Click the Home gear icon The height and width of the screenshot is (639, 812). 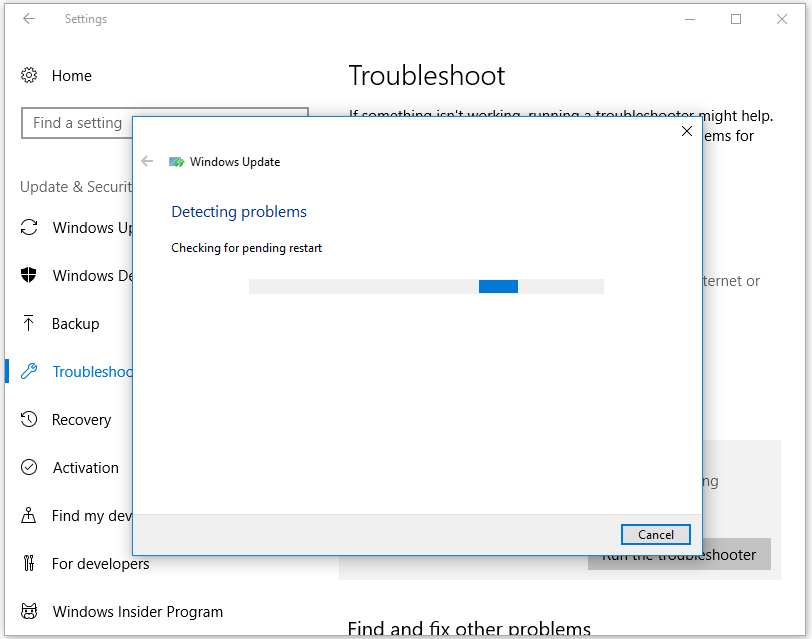(x=29, y=76)
